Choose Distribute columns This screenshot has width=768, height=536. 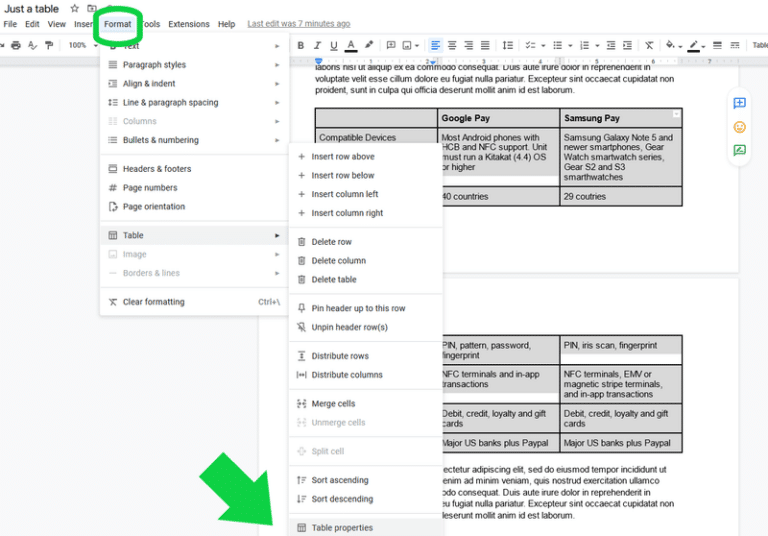[x=366, y=375]
